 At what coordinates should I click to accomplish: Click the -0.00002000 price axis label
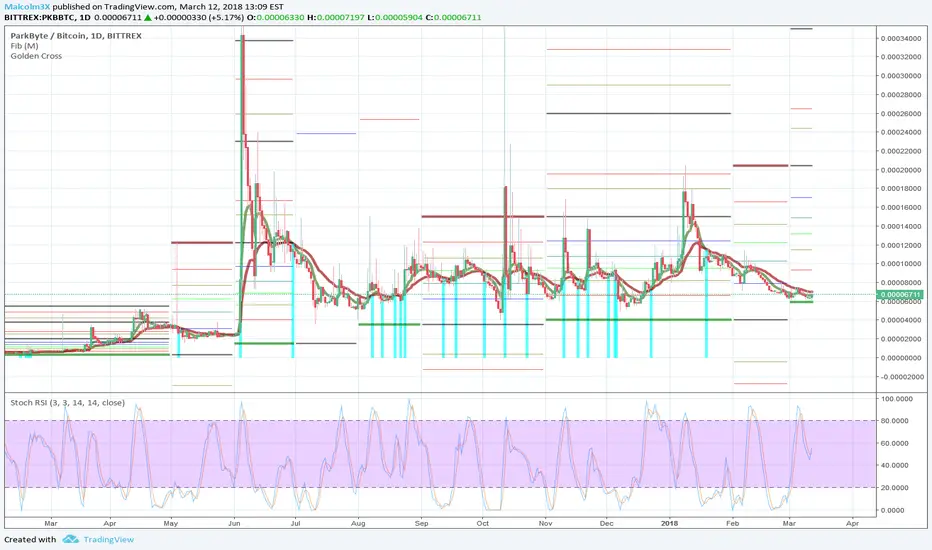pos(902,377)
